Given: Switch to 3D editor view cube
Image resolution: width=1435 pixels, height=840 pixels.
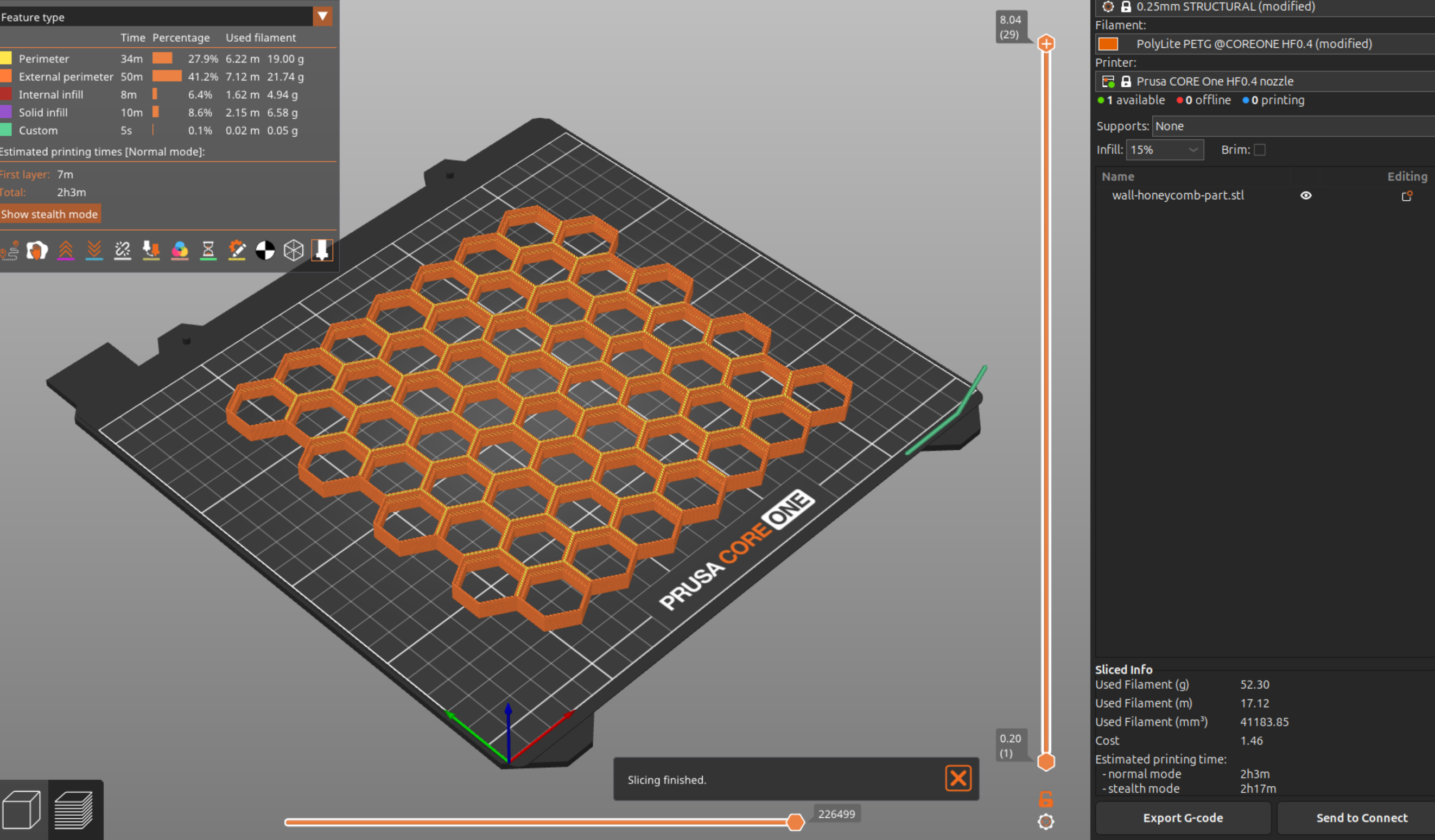Looking at the screenshot, I should click(x=22, y=810).
